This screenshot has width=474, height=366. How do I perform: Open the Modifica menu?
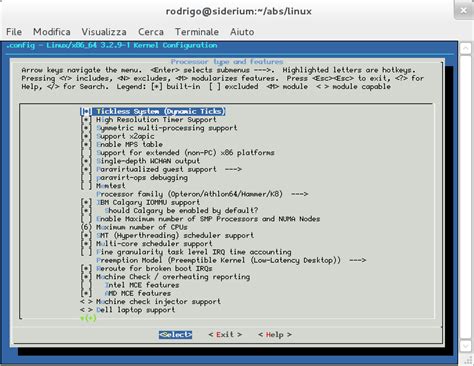(x=52, y=32)
